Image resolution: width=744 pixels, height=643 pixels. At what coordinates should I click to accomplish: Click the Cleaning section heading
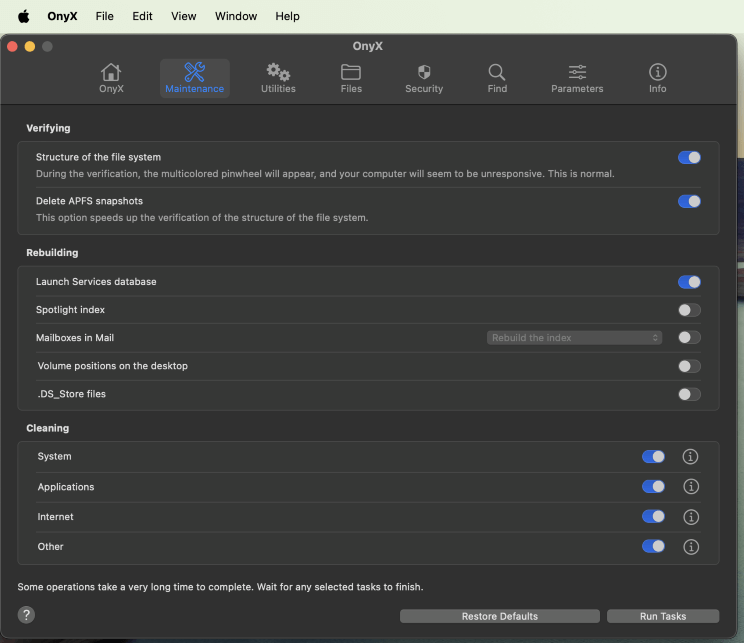point(47,428)
